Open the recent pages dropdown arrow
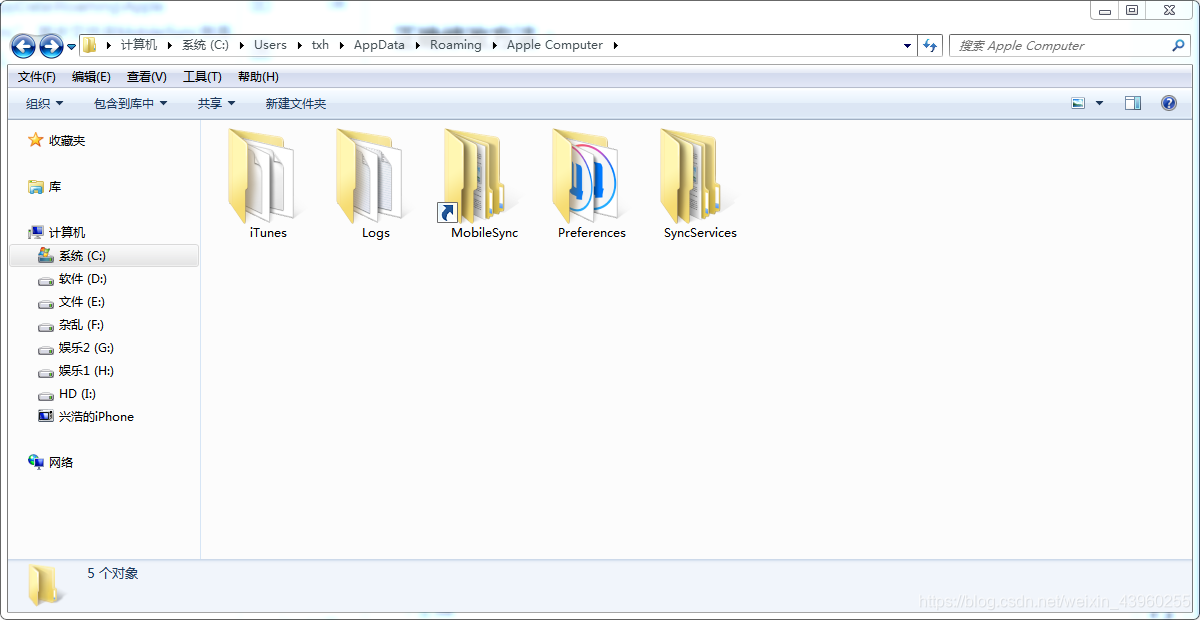This screenshot has width=1200, height=620. click(x=72, y=47)
